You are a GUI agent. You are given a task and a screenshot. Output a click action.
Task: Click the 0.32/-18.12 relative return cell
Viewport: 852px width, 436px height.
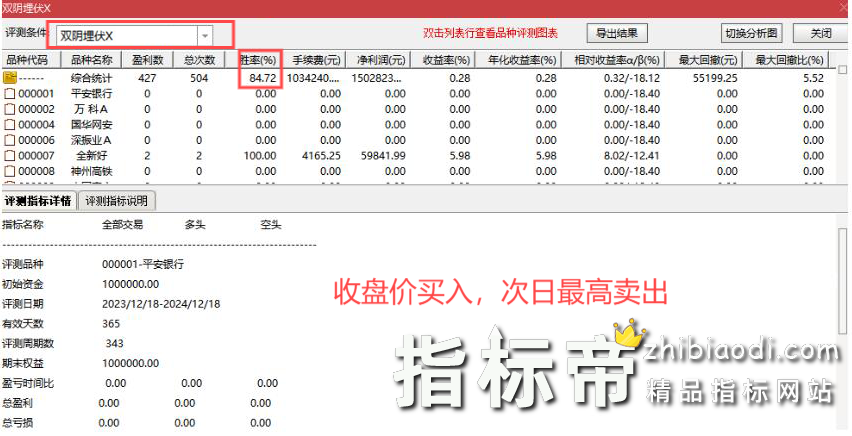click(632, 78)
